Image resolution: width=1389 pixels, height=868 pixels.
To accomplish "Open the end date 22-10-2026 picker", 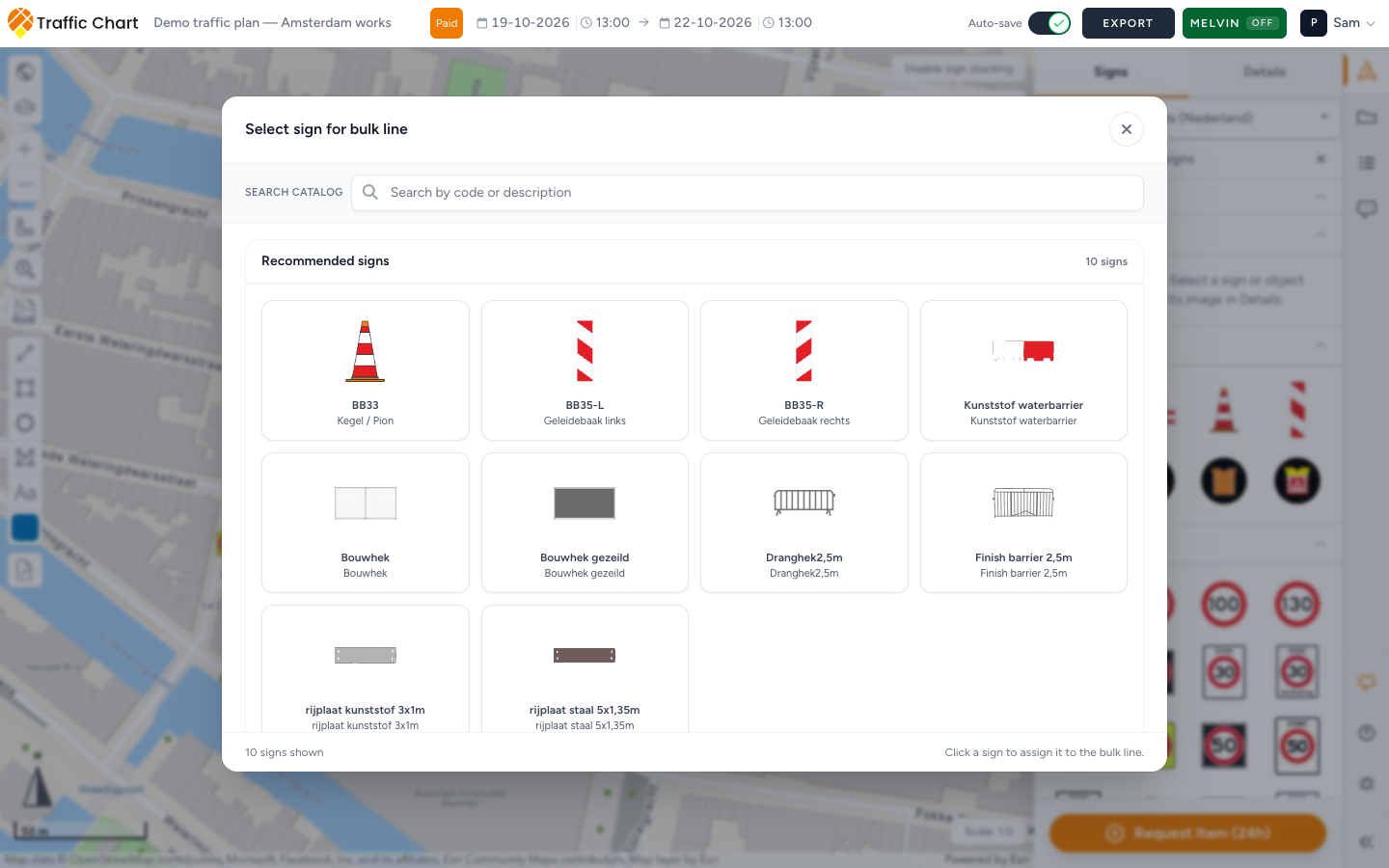I will (705, 23).
